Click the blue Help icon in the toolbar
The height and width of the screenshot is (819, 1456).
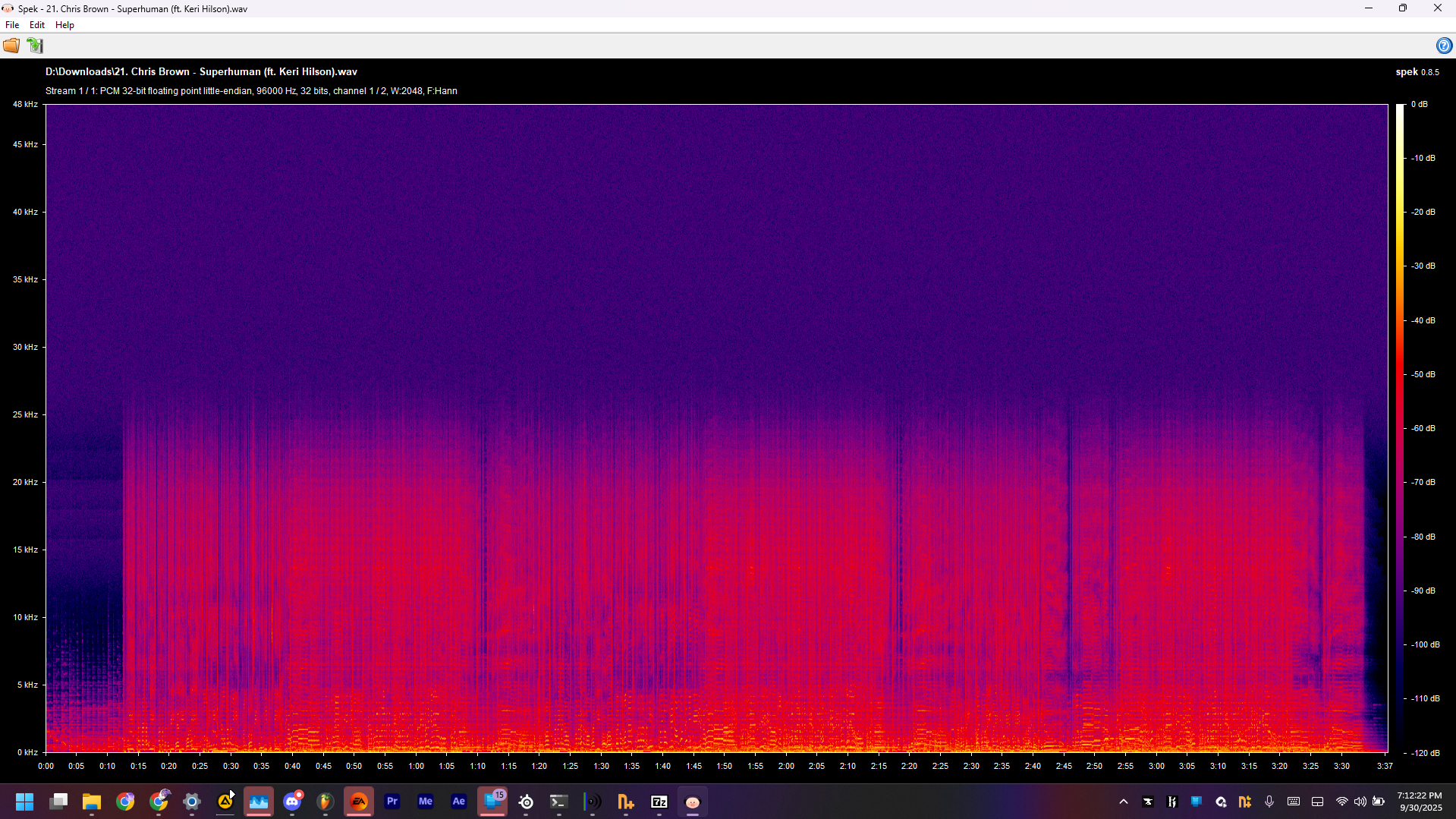(x=1444, y=46)
